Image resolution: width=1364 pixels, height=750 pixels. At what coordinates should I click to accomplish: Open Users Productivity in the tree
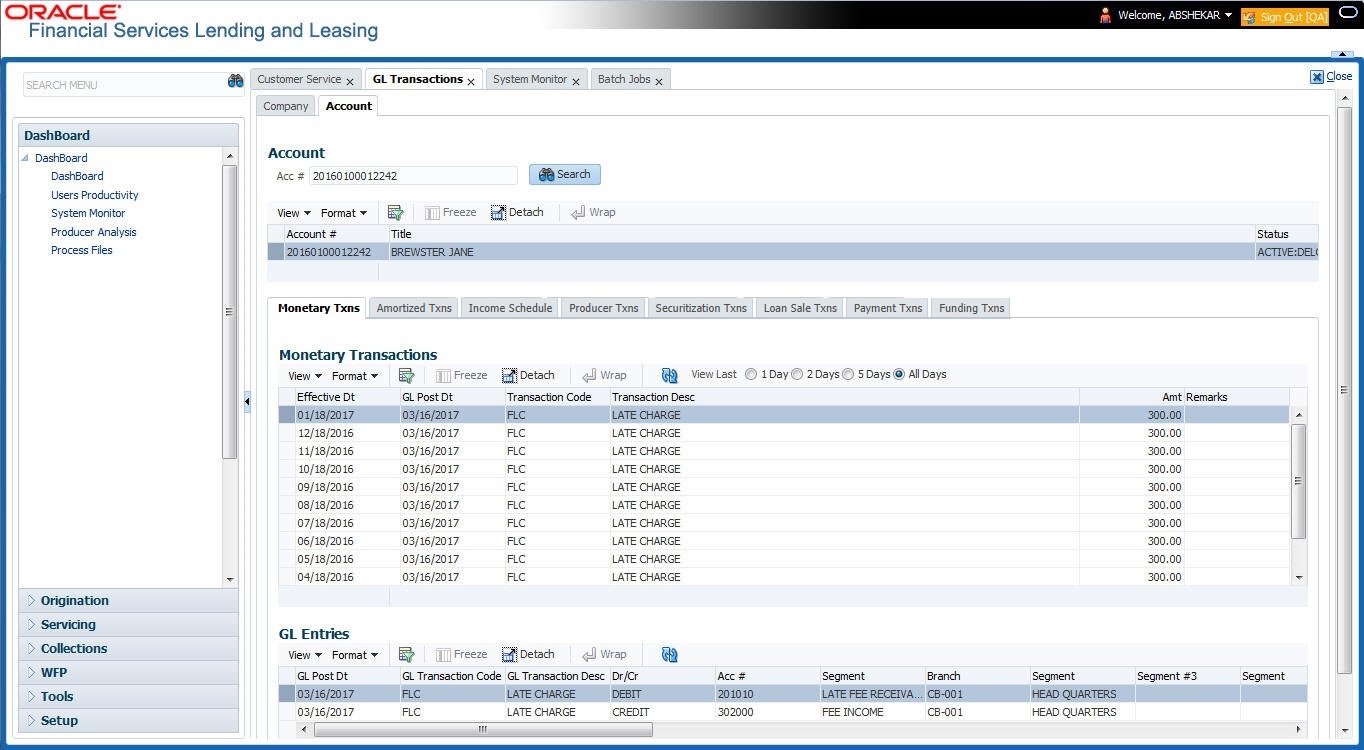tap(95, 195)
